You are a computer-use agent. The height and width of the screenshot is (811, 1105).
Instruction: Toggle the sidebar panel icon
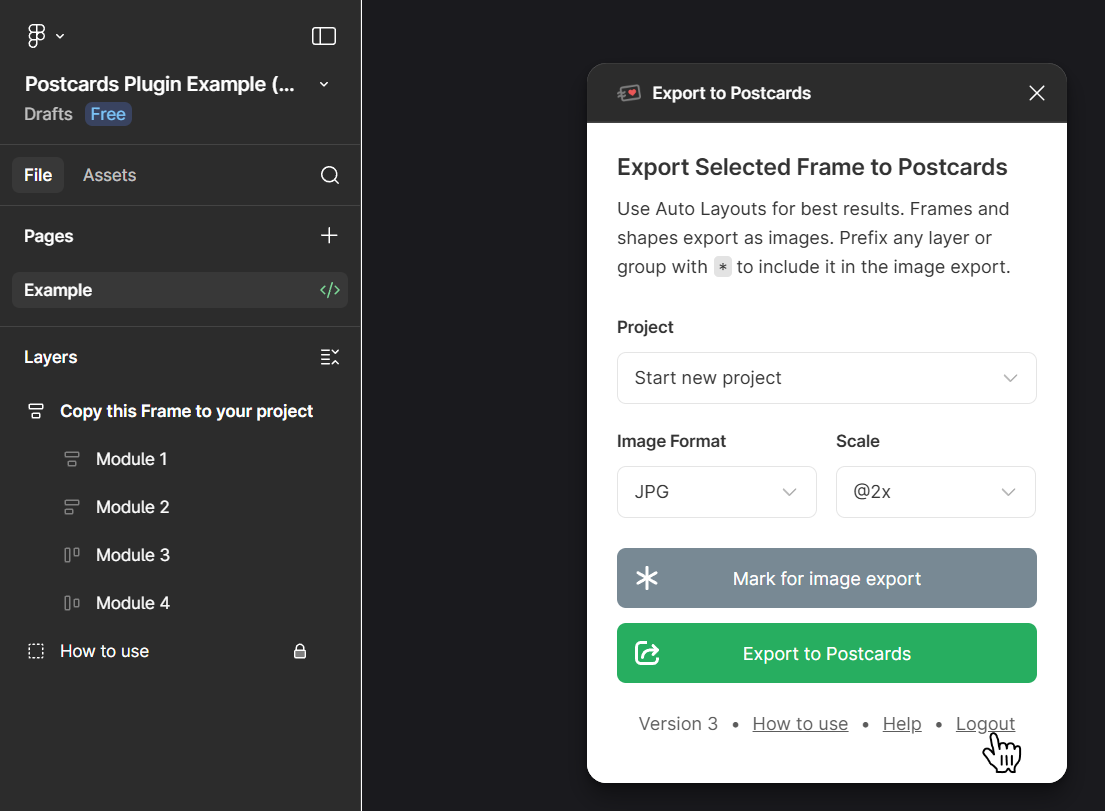tap(323, 36)
